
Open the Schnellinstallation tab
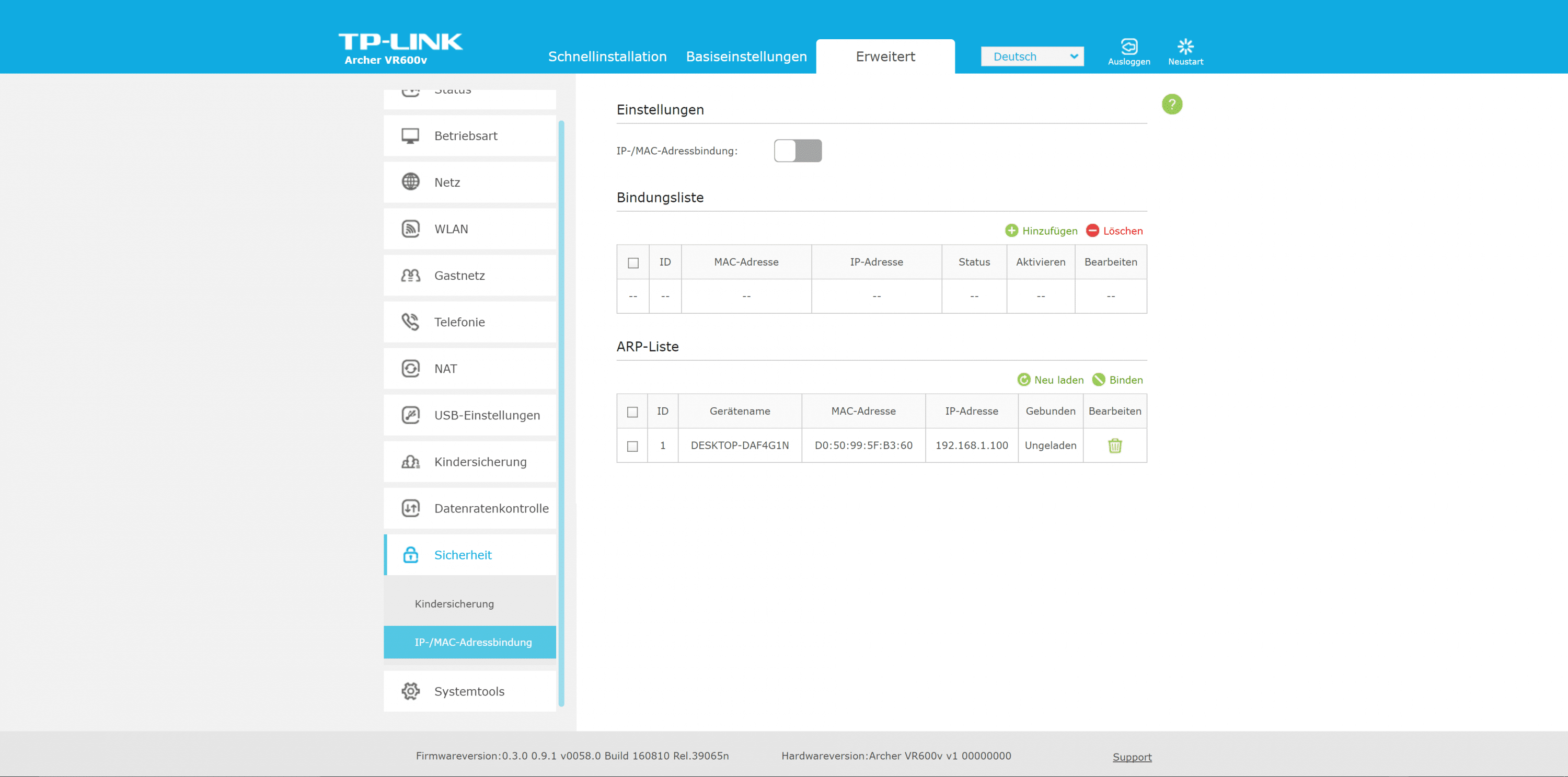(607, 56)
